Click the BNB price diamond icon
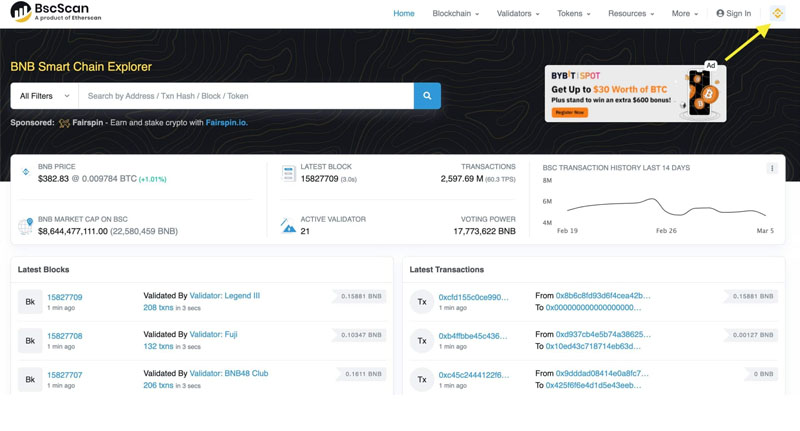Viewport: 800px width, 431px height. (26, 172)
